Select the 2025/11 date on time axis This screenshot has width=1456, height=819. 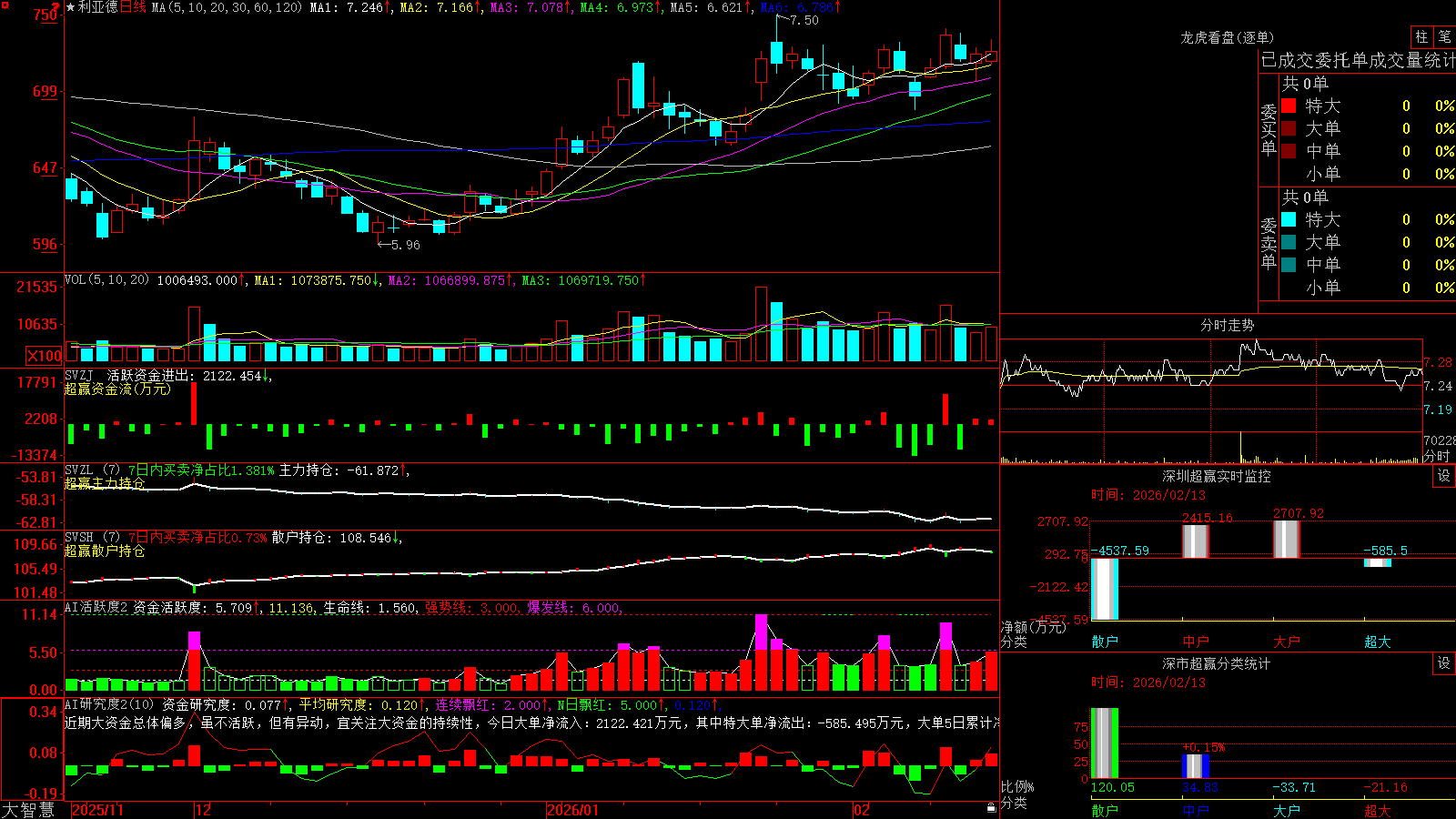coord(97,810)
